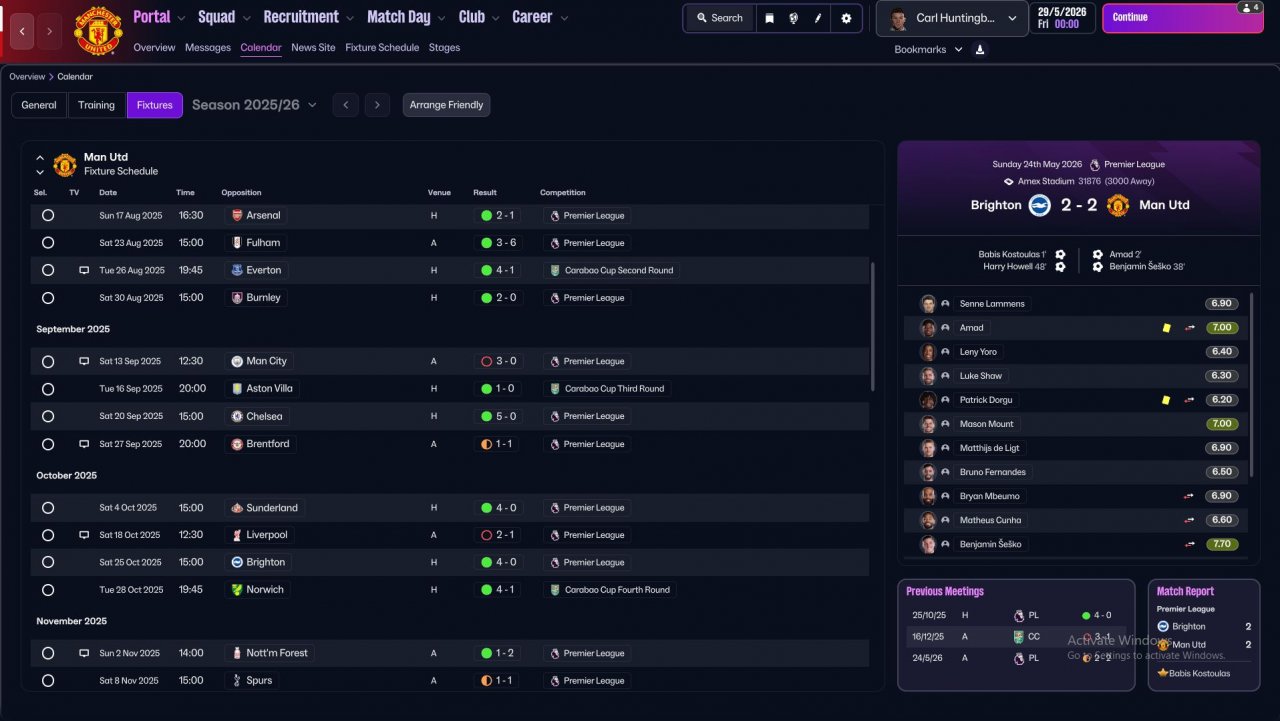Image resolution: width=1280 pixels, height=721 pixels.
Task: Open the Fixture Schedule sub-tab
Action: (x=382, y=48)
